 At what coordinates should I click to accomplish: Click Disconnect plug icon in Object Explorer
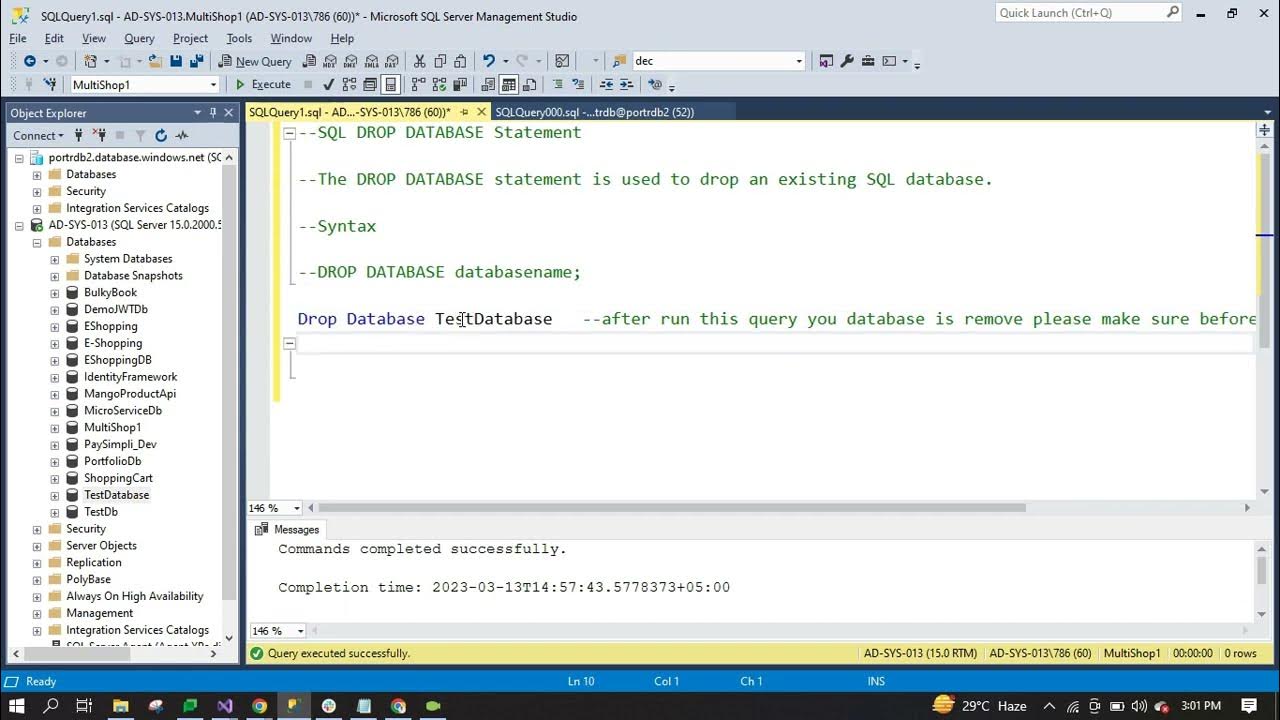99,135
